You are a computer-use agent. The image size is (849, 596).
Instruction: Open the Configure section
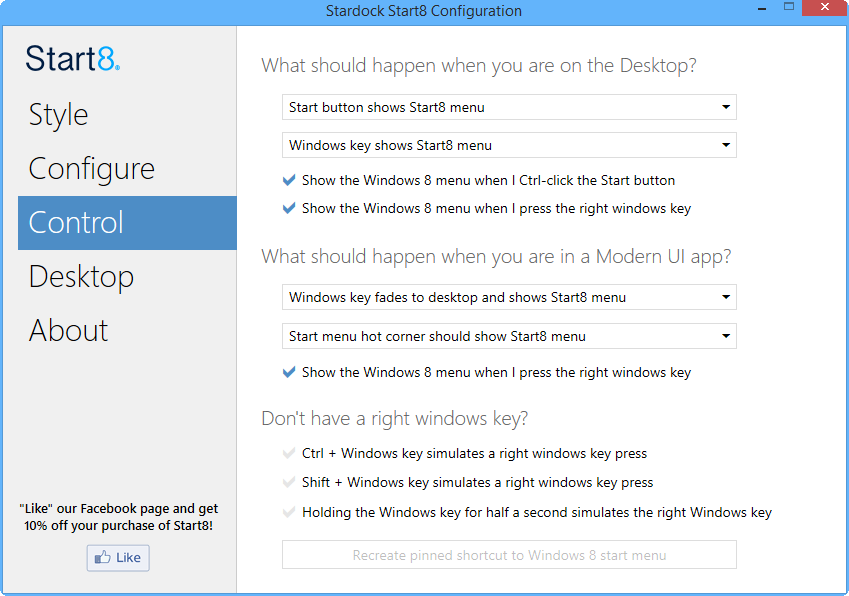coord(92,169)
